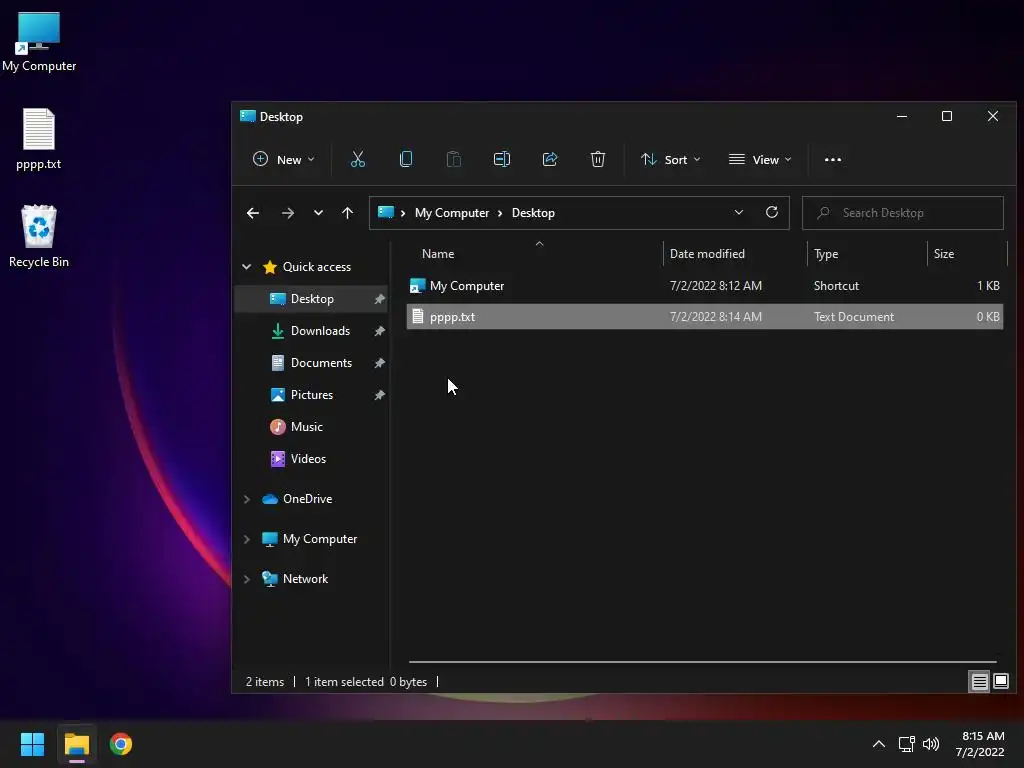Click the Cut scissors icon in toolbar
Image resolution: width=1024 pixels, height=768 pixels.
pyautogui.click(x=358, y=159)
